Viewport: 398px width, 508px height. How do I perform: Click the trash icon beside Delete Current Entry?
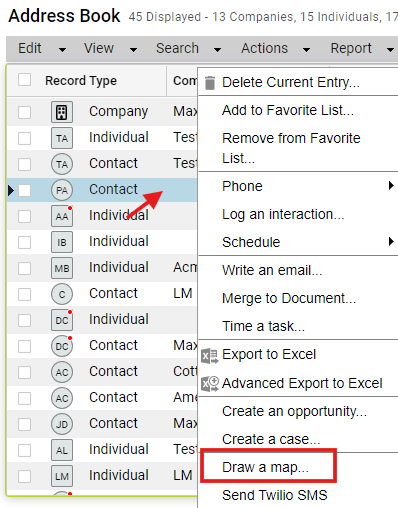[210, 83]
